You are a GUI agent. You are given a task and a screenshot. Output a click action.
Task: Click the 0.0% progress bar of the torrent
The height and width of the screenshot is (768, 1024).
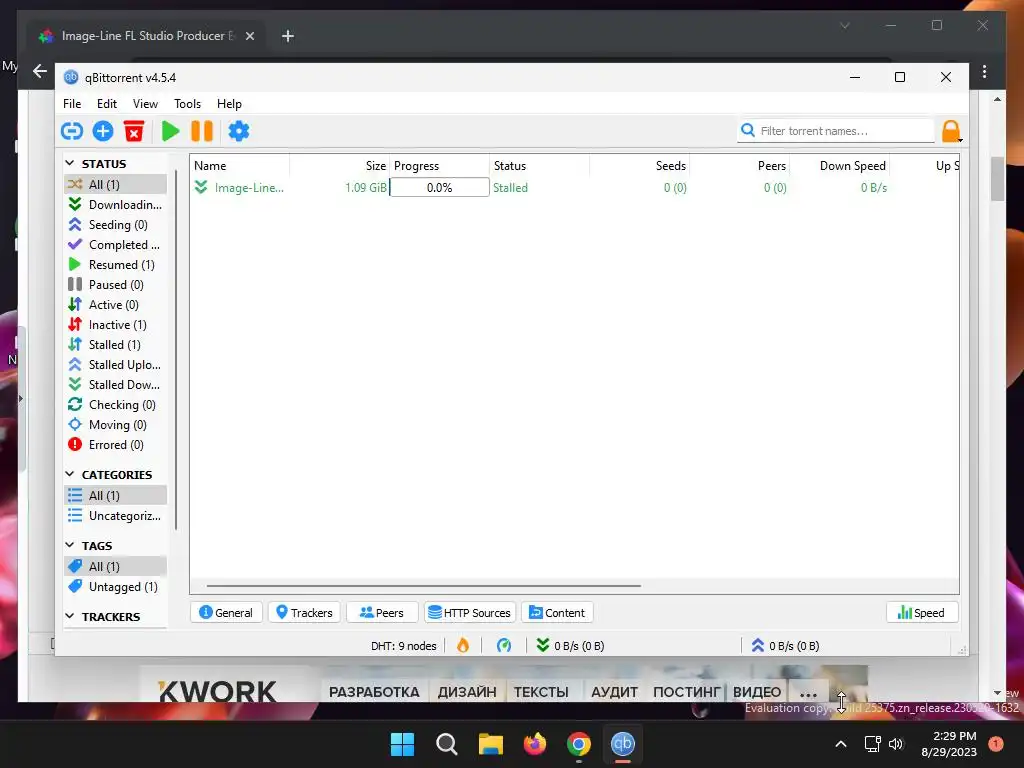coord(440,187)
